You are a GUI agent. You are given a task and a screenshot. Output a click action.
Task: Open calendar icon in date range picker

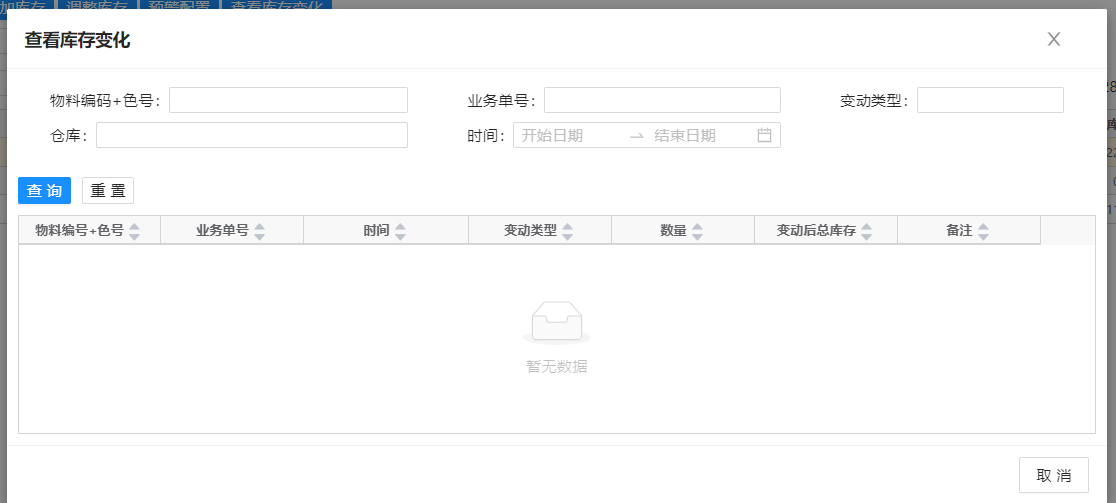[x=764, y=135]
